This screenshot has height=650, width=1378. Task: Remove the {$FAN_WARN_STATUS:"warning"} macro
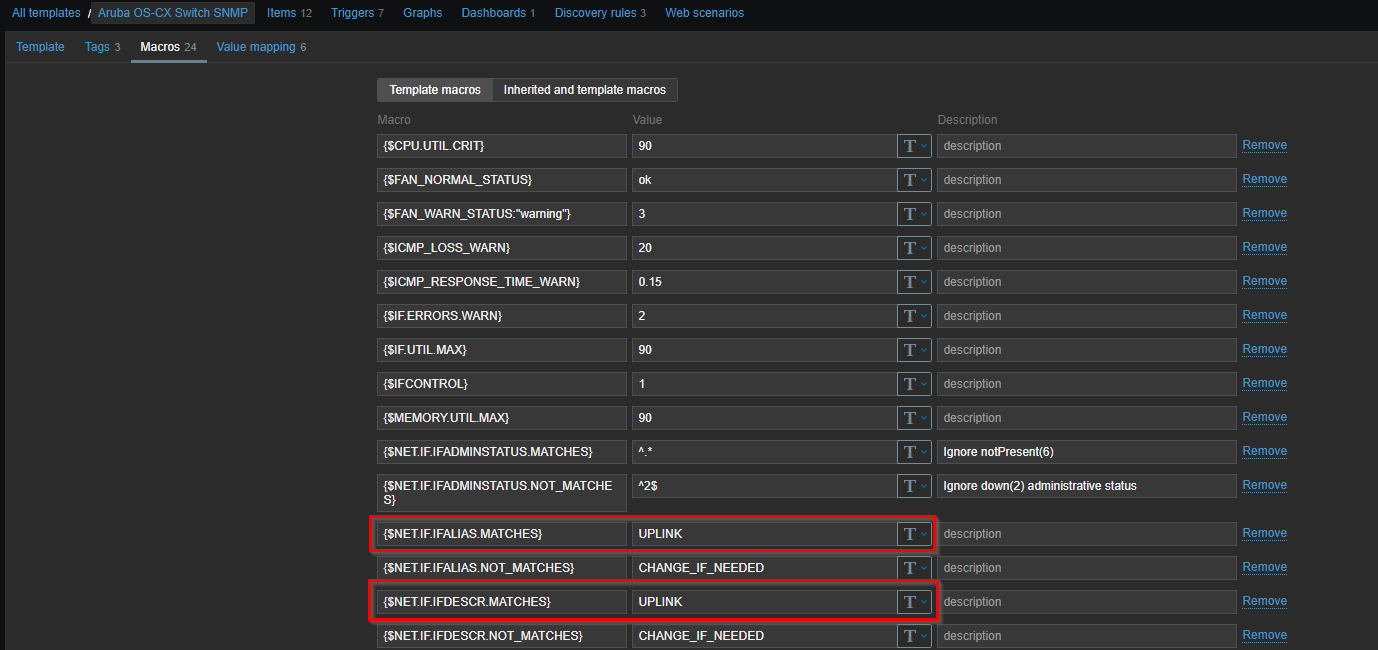1264,213
